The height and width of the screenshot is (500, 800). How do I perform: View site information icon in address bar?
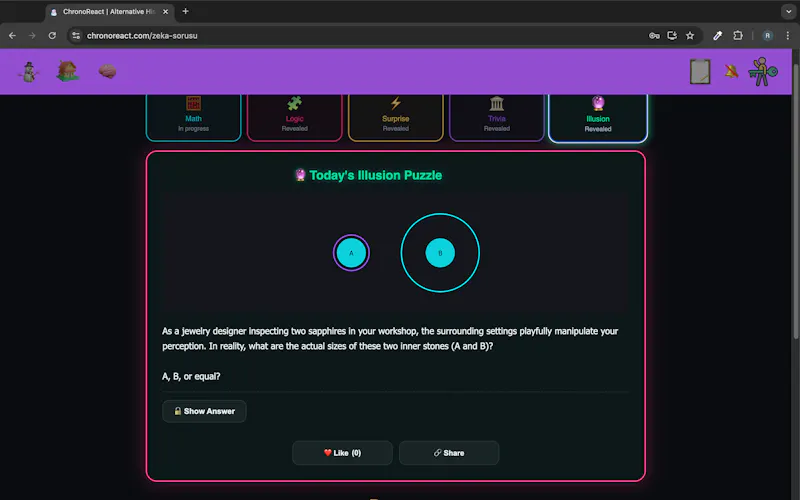click(76, 36)
